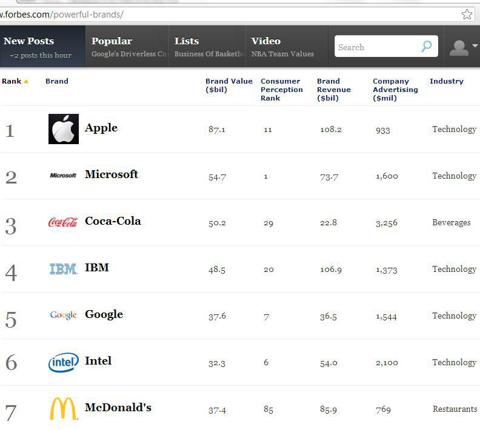Sort table by Brand Value ($bil)
Screen dimensions: 480x430
[229, 85]
